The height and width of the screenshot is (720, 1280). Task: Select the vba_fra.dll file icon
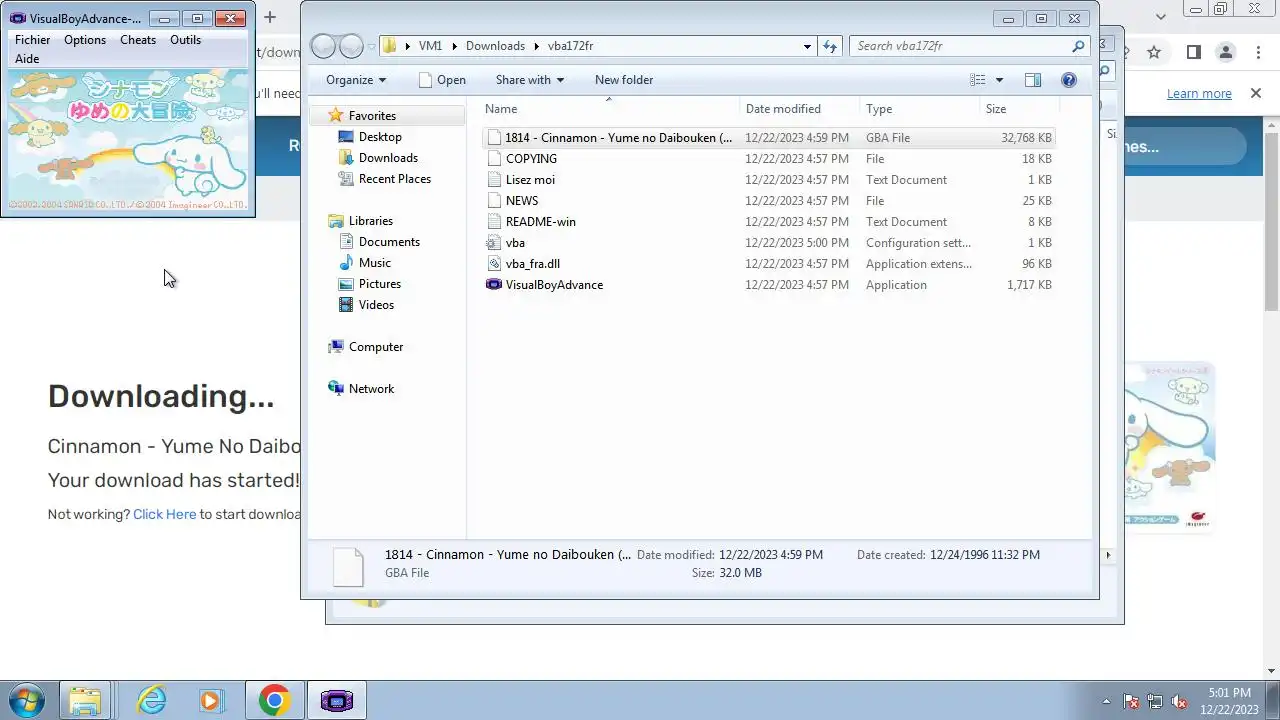(493, 264)
